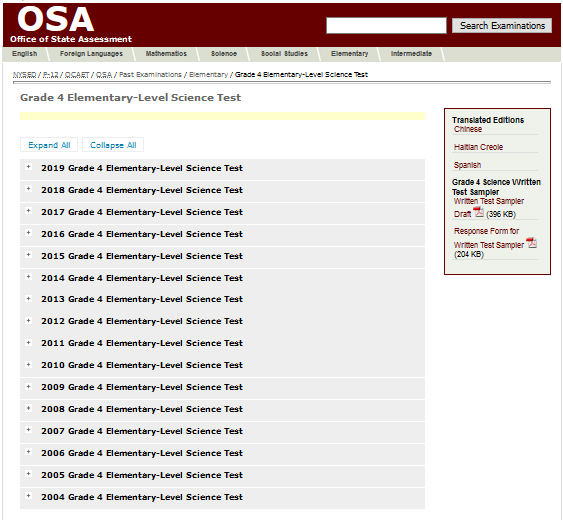Follow the OSA breadcrumb link

pos(104,75)
